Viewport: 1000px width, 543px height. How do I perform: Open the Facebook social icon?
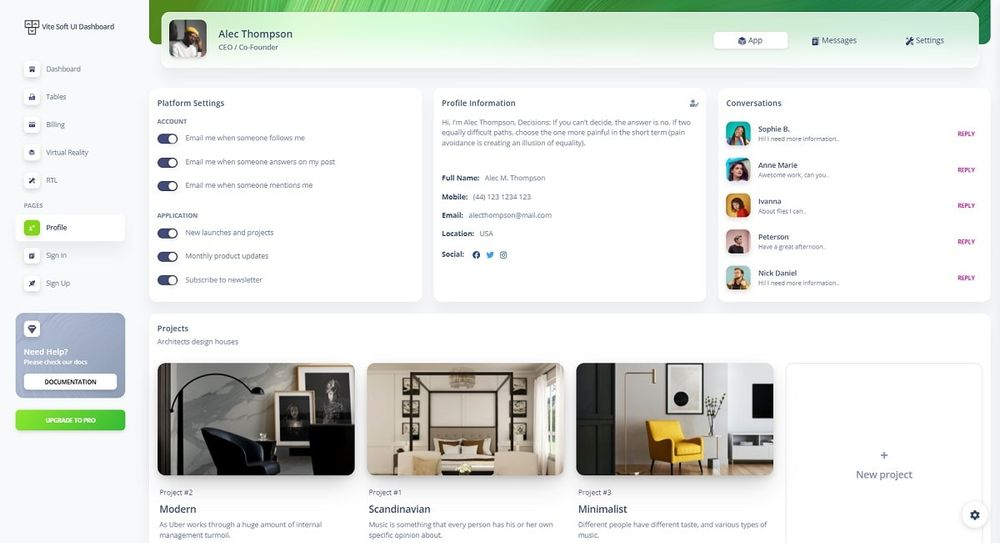[476, 255]
